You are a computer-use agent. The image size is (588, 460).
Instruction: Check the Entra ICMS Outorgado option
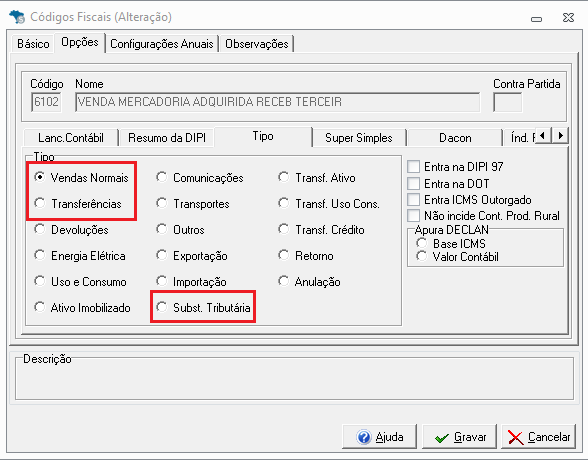tap(413, 200)
